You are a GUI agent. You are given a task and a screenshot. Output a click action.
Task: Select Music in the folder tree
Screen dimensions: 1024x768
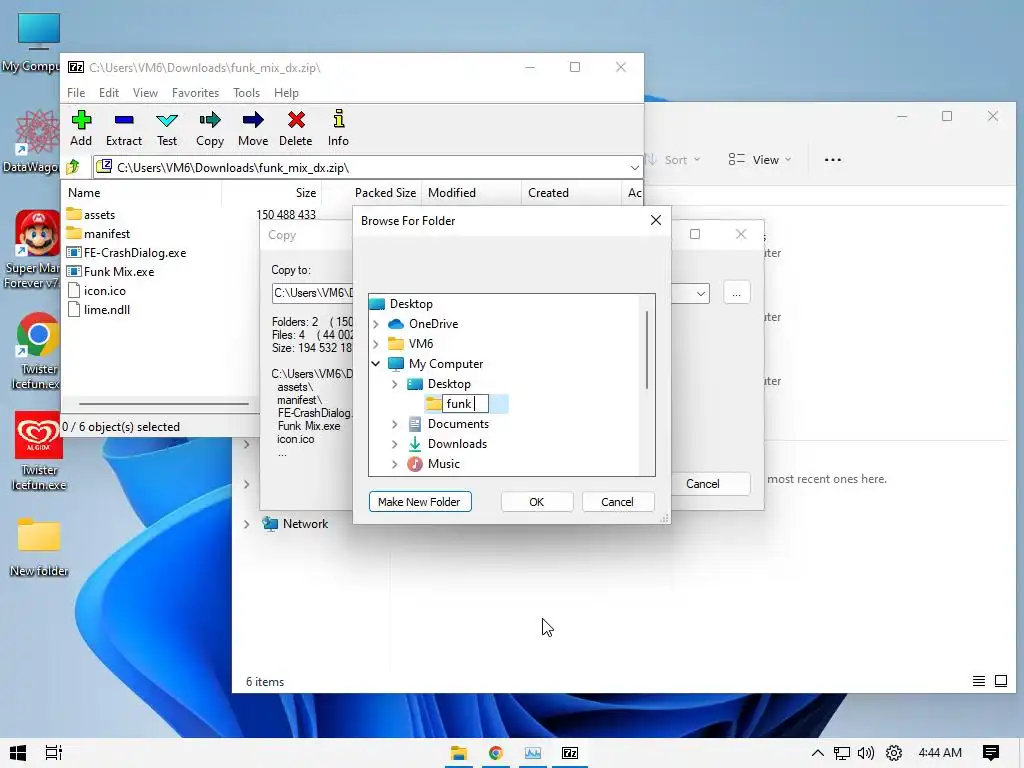pyautogui.click(x=434, y=464)
